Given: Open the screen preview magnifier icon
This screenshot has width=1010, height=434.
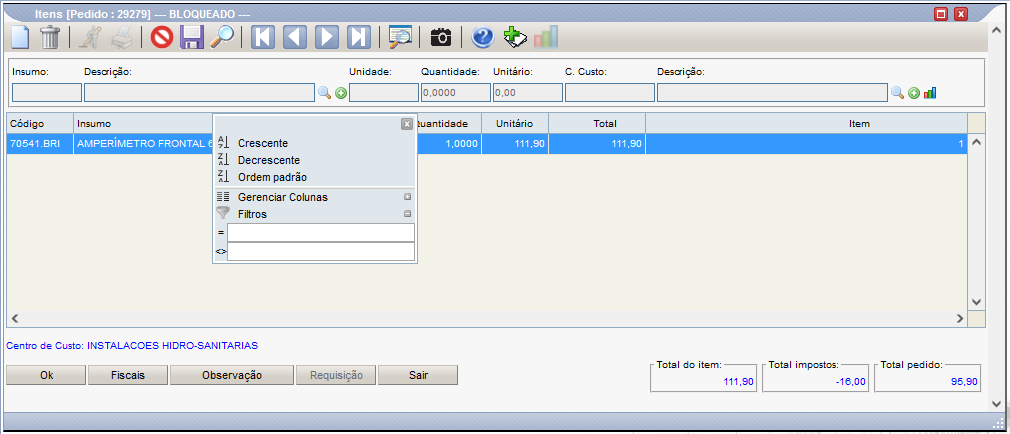Looking at the screenshot, I should (x=400, y=37).
